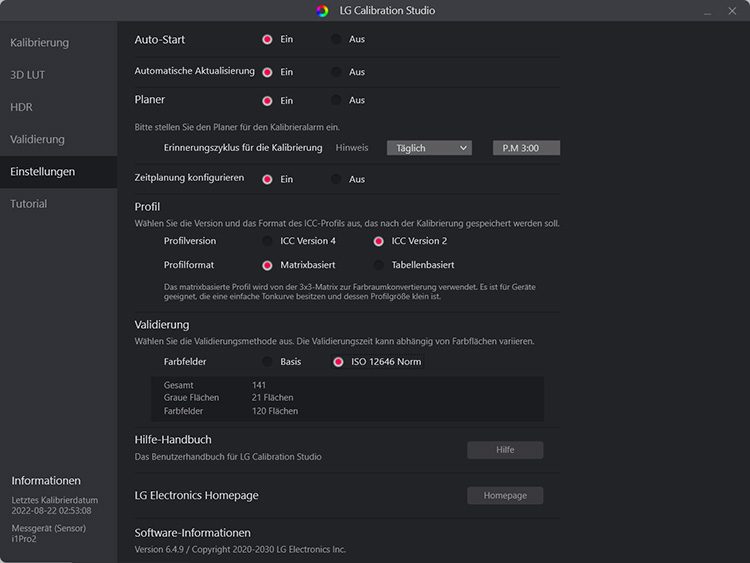Turn Planer off with Aus
The height and width of the screenshot is (563, 750).
tap(336, 100)
